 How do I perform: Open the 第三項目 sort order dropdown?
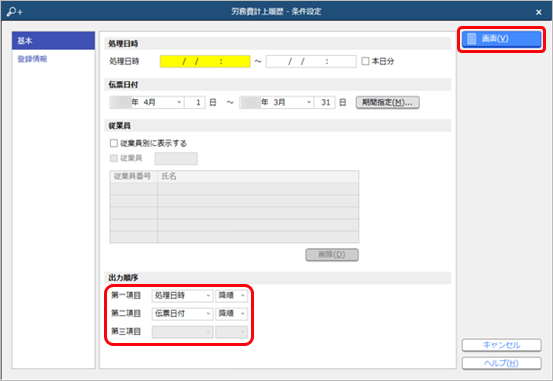click(231, 332)
